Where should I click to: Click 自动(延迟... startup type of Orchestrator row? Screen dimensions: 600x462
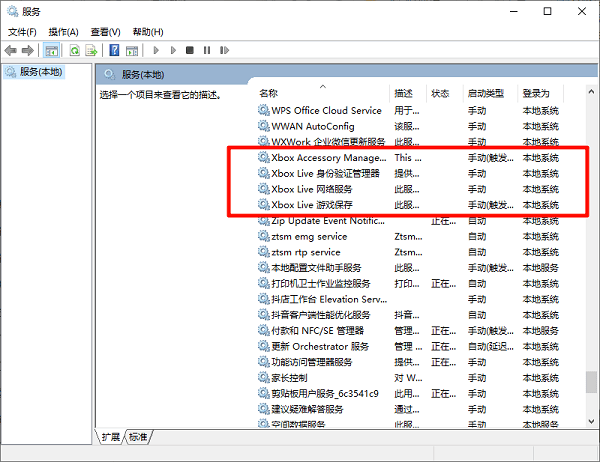(x=491, y=346)
